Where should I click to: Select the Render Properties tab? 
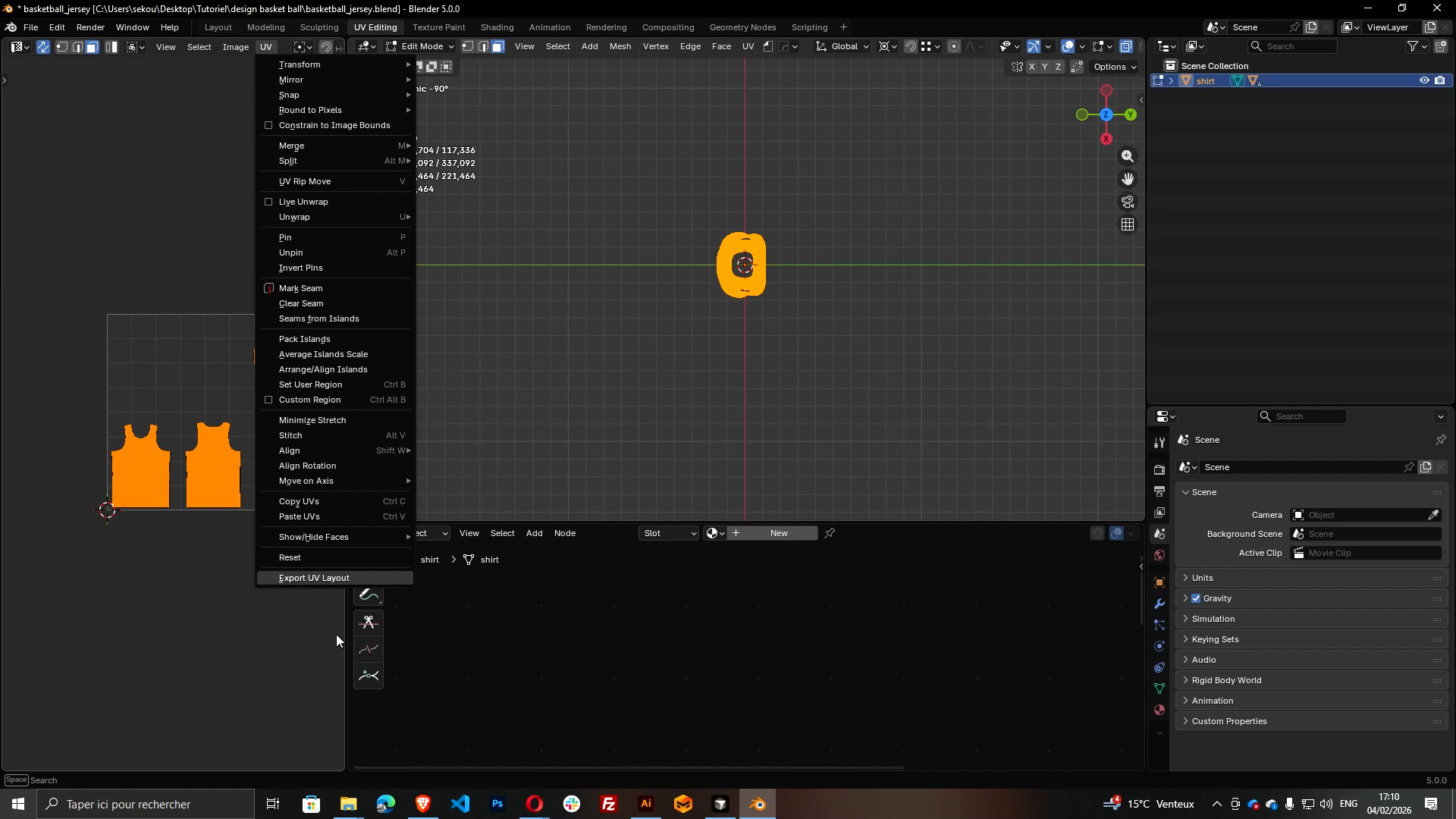click(x=1159, y=468)
